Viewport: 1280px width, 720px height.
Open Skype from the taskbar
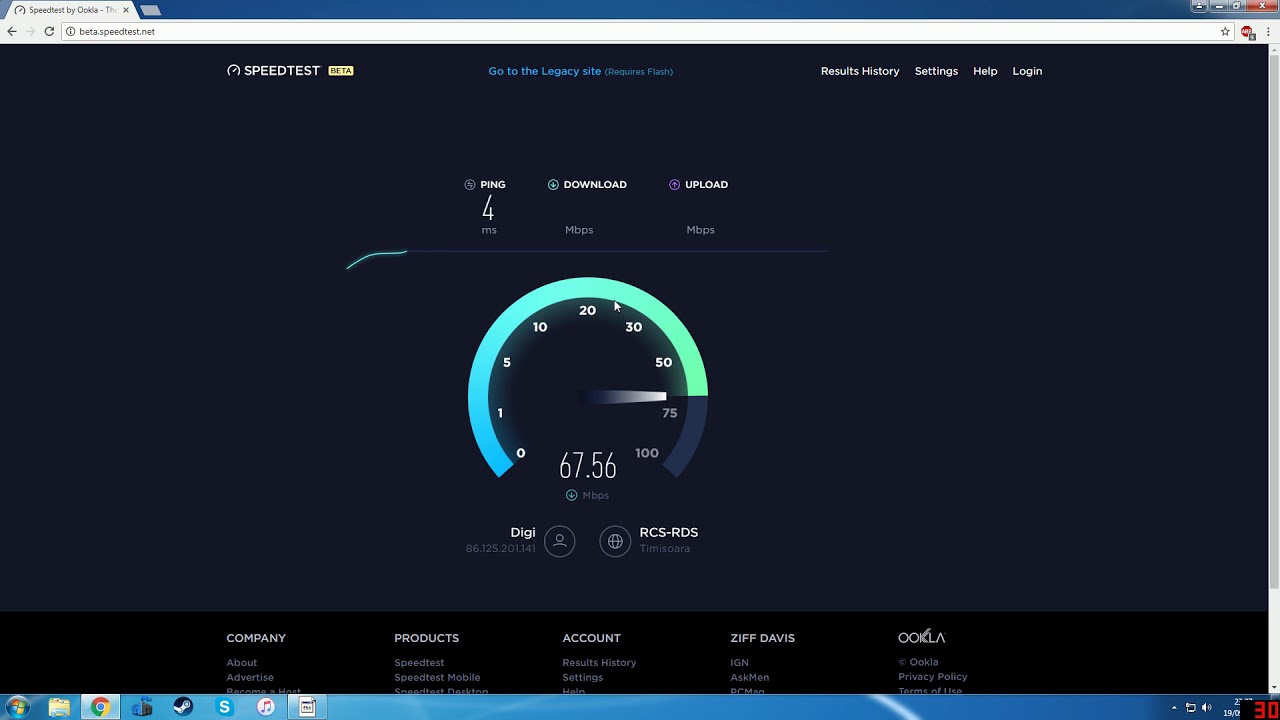(x=224, y=707)
